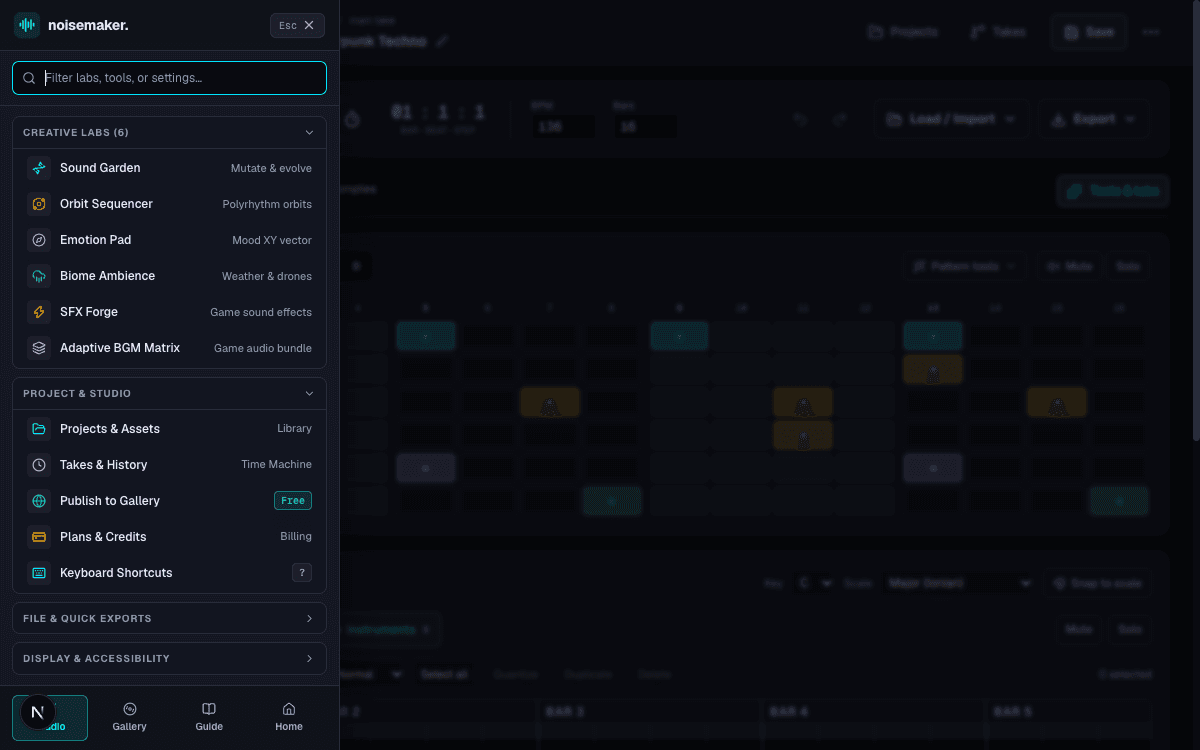Screen dimensions: 1200x750
Task: Open Projects from the top header
Action: point(903,32)
